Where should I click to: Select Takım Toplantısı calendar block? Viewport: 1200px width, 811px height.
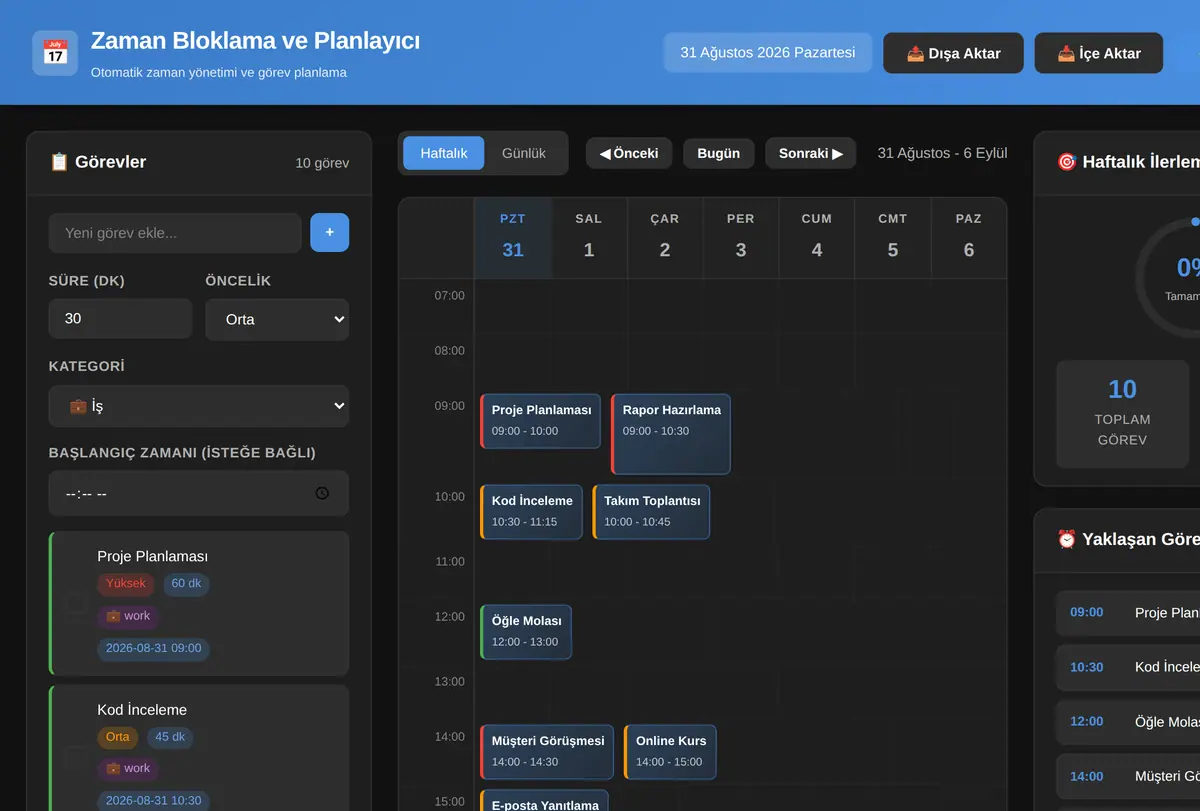(x=651, y=512)
